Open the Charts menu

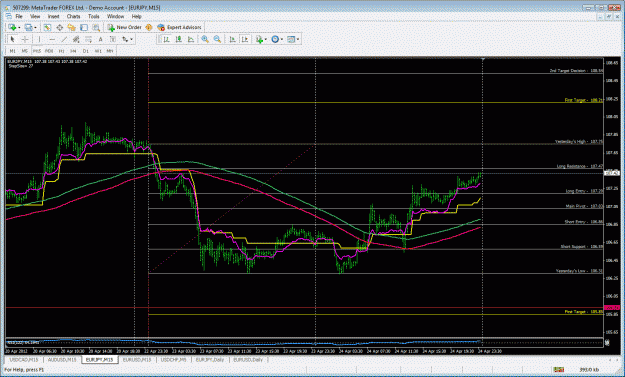(73, 16)
